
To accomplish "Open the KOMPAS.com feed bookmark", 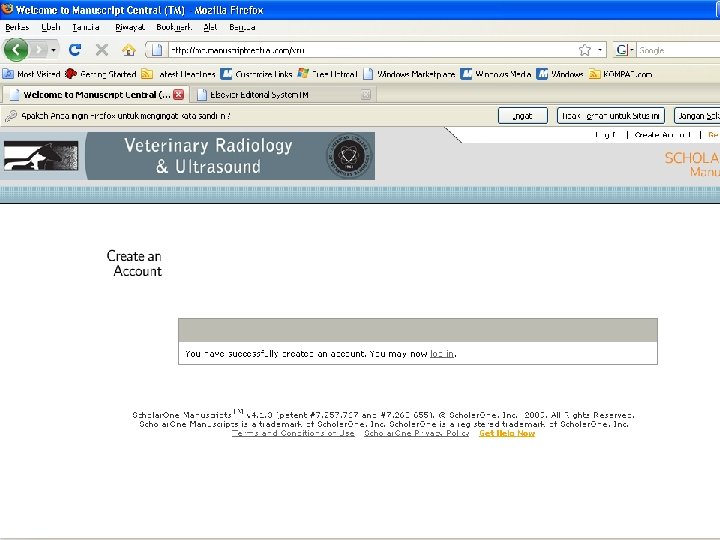I will [620, 74].
